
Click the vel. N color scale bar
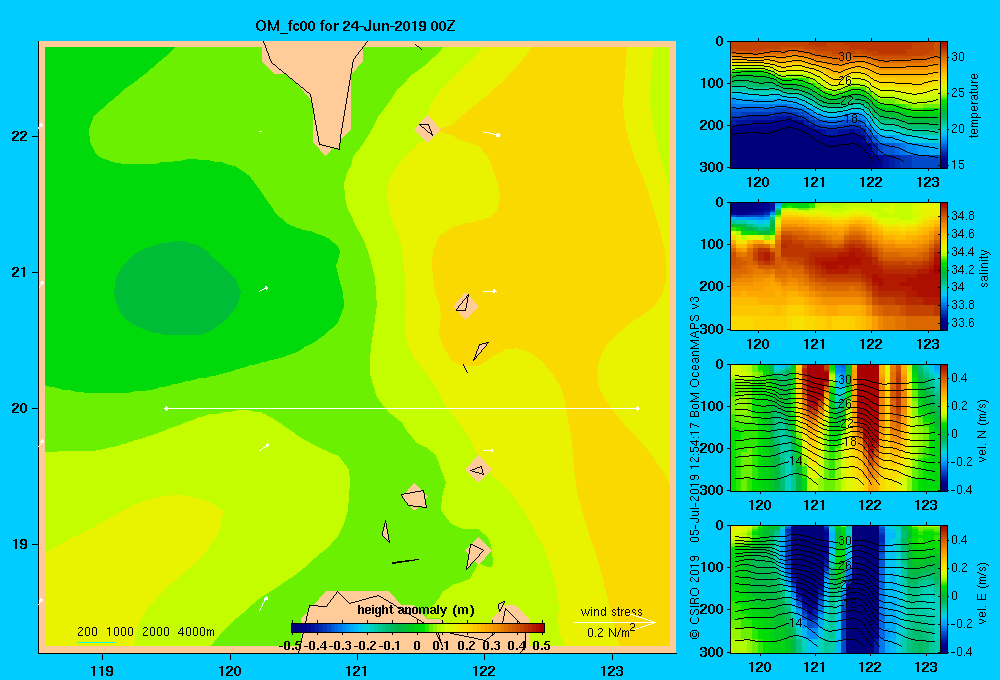(x=944, y=427)
